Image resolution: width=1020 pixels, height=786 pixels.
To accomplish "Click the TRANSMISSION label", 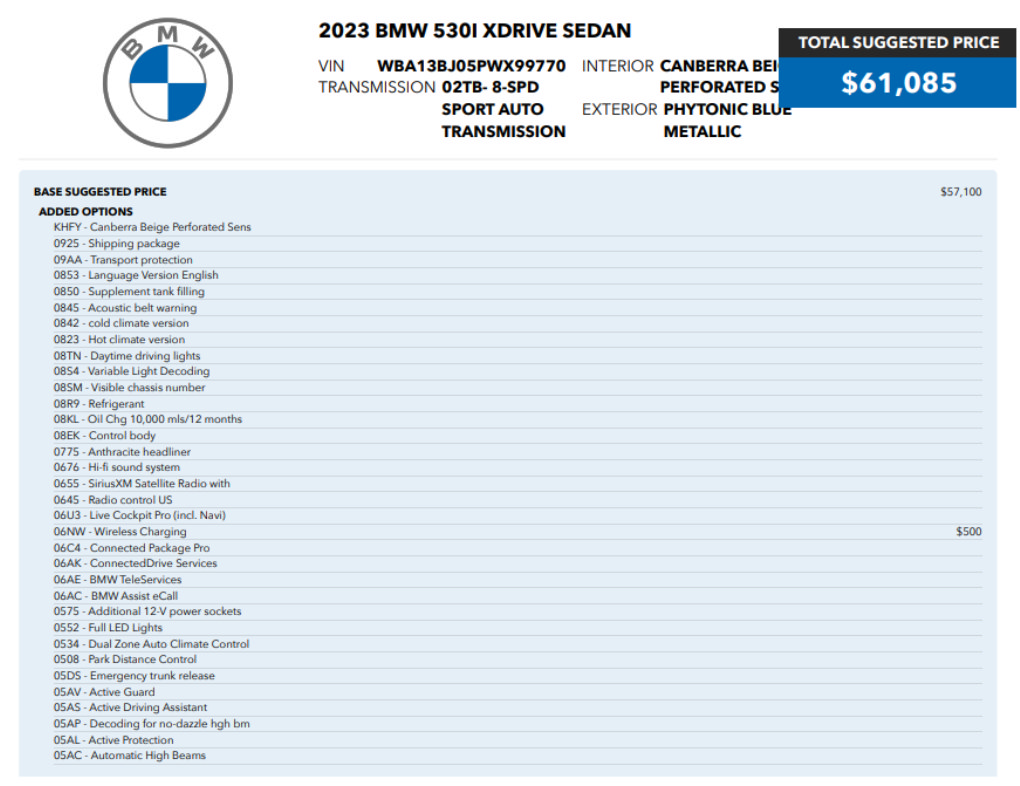I will tap(377, 87).
